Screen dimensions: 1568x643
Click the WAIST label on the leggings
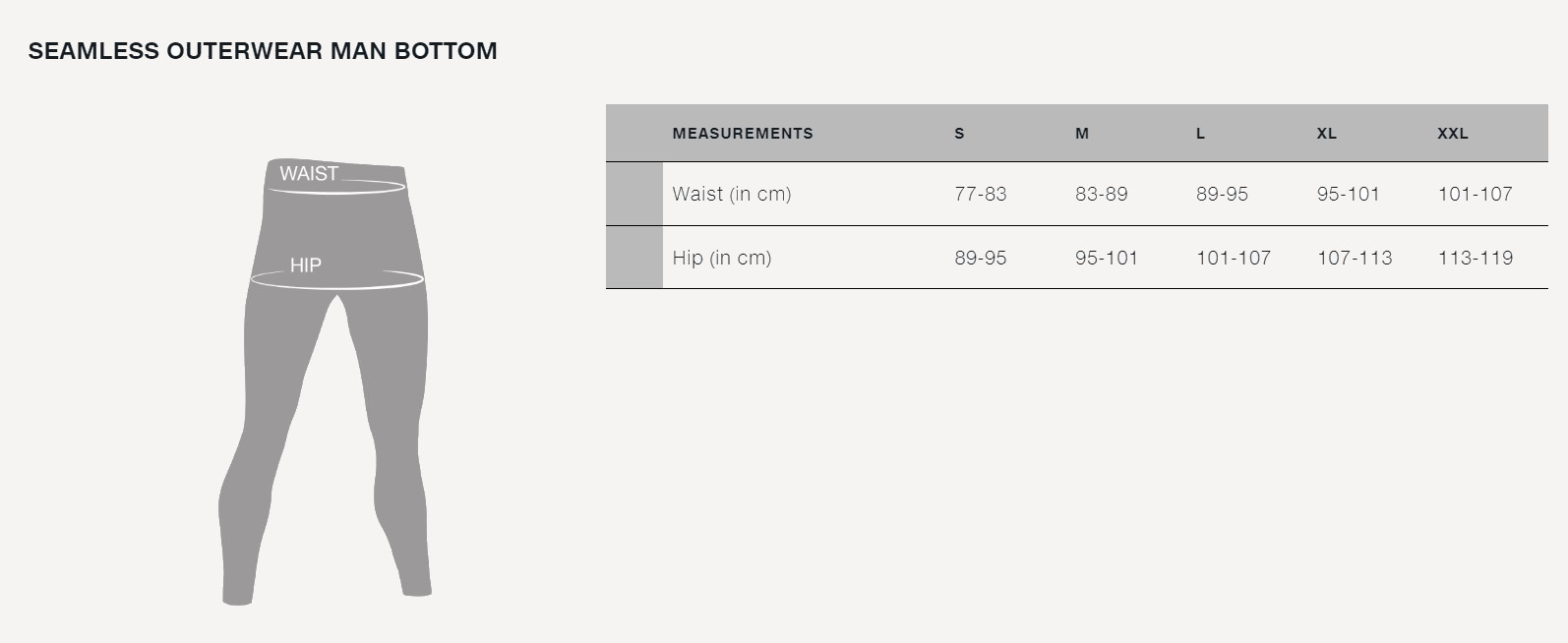(309, 174)
